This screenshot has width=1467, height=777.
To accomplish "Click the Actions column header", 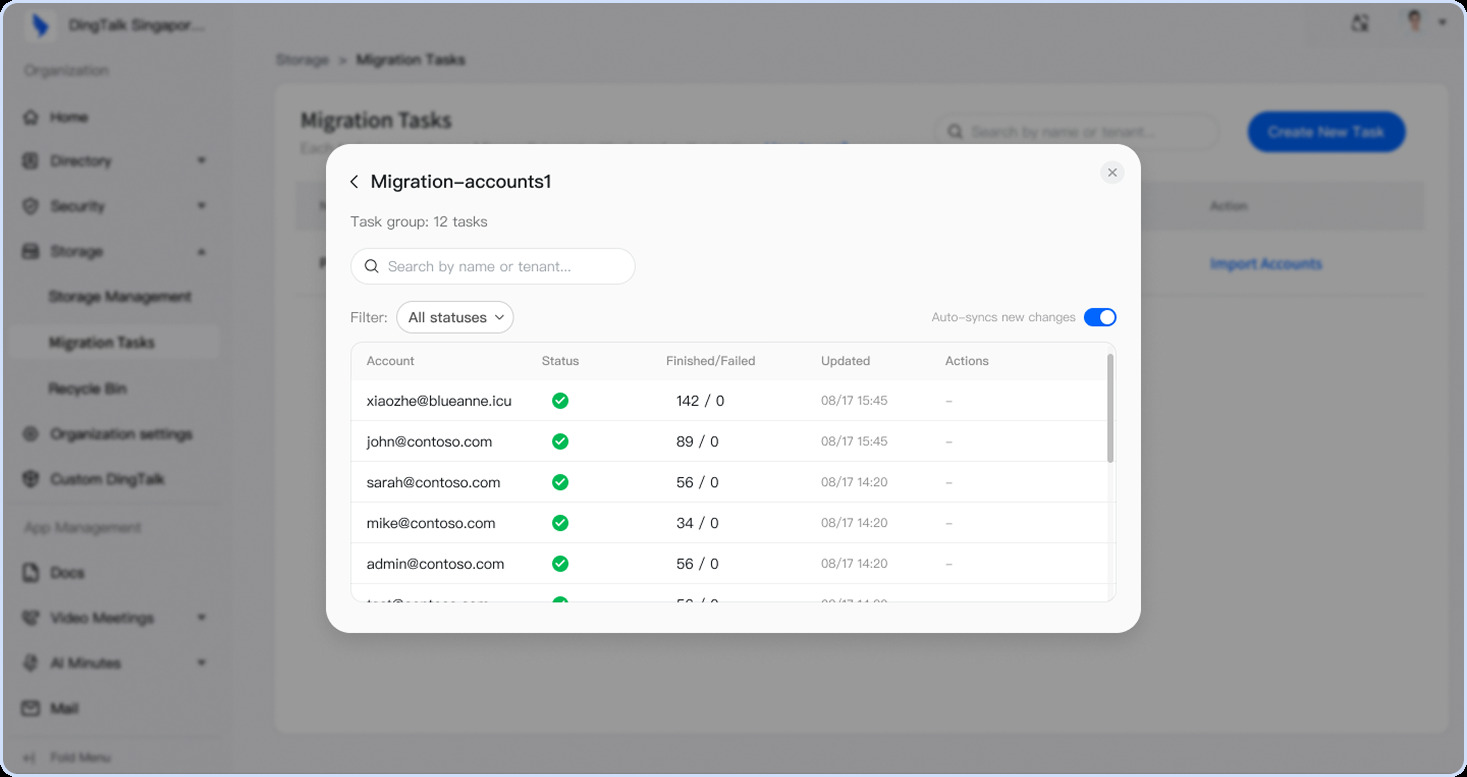I will 967,361.
